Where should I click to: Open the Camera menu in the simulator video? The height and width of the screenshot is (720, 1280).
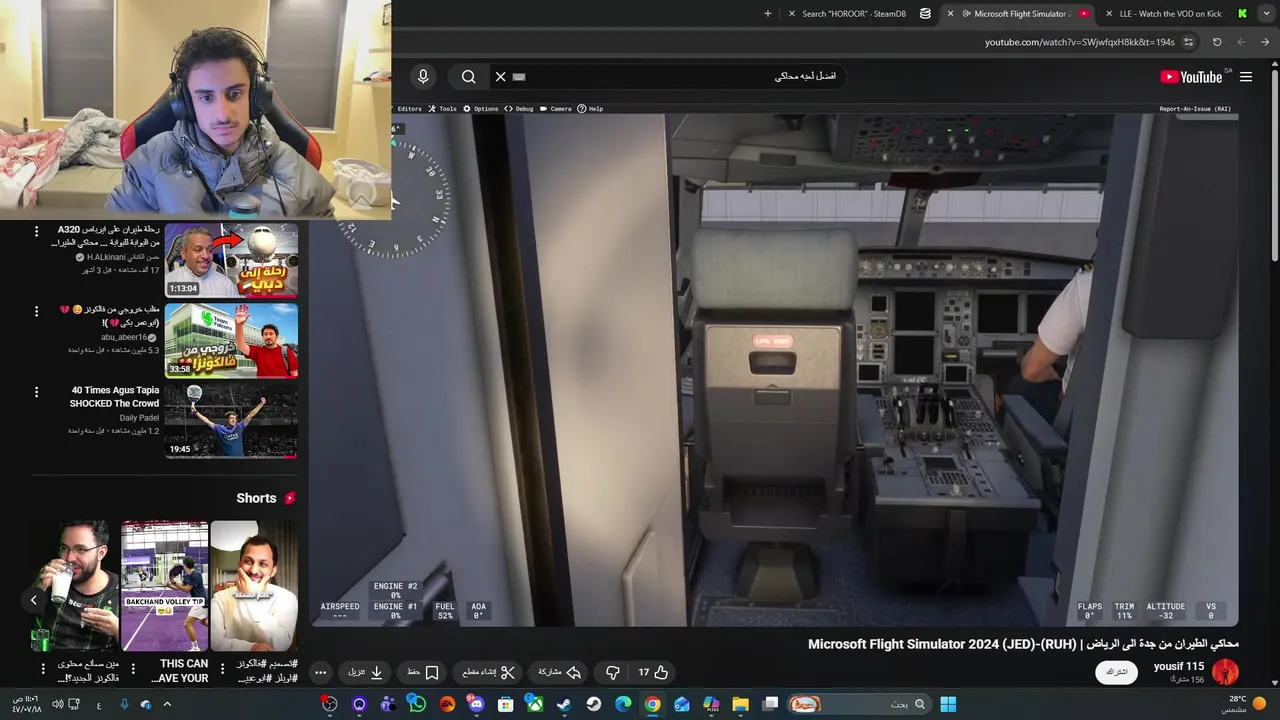pyautogui.click(x=556, y=109)
